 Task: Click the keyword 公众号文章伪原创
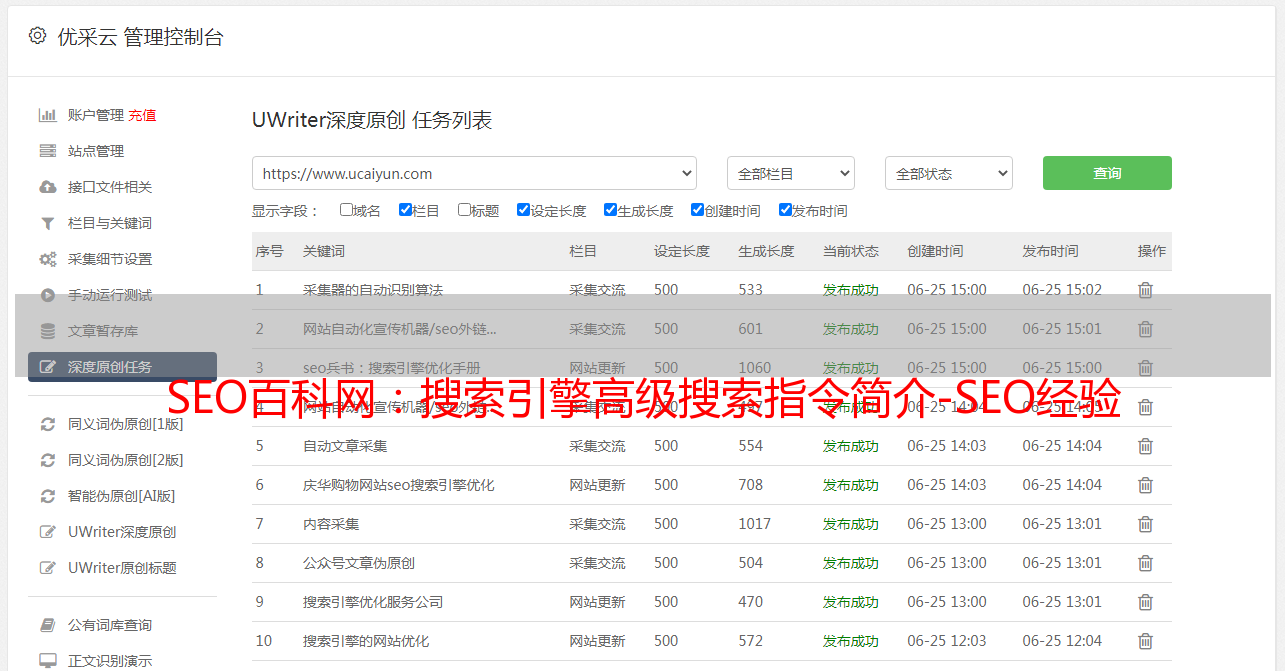(x=359, y=563)
